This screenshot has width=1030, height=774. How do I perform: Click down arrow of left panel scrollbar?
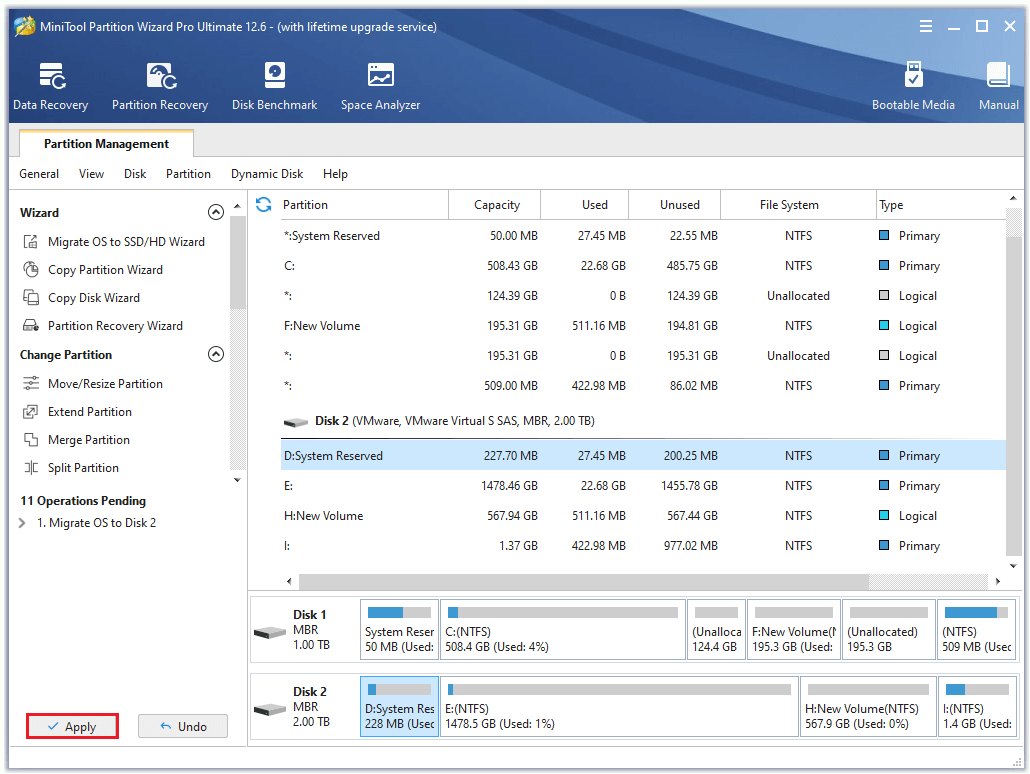point(237,480)
